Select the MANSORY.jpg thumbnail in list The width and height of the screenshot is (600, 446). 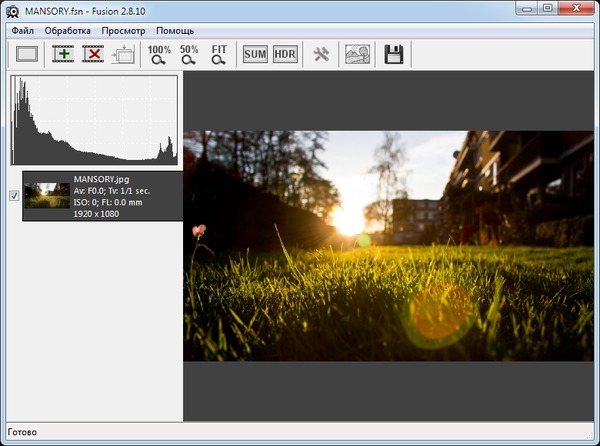[46, 195]
